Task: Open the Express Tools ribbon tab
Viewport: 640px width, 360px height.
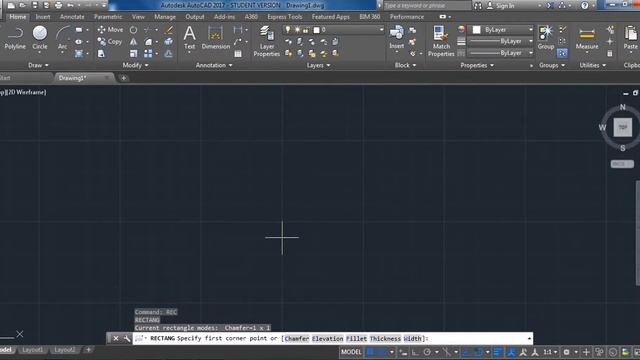Action: 284,17
